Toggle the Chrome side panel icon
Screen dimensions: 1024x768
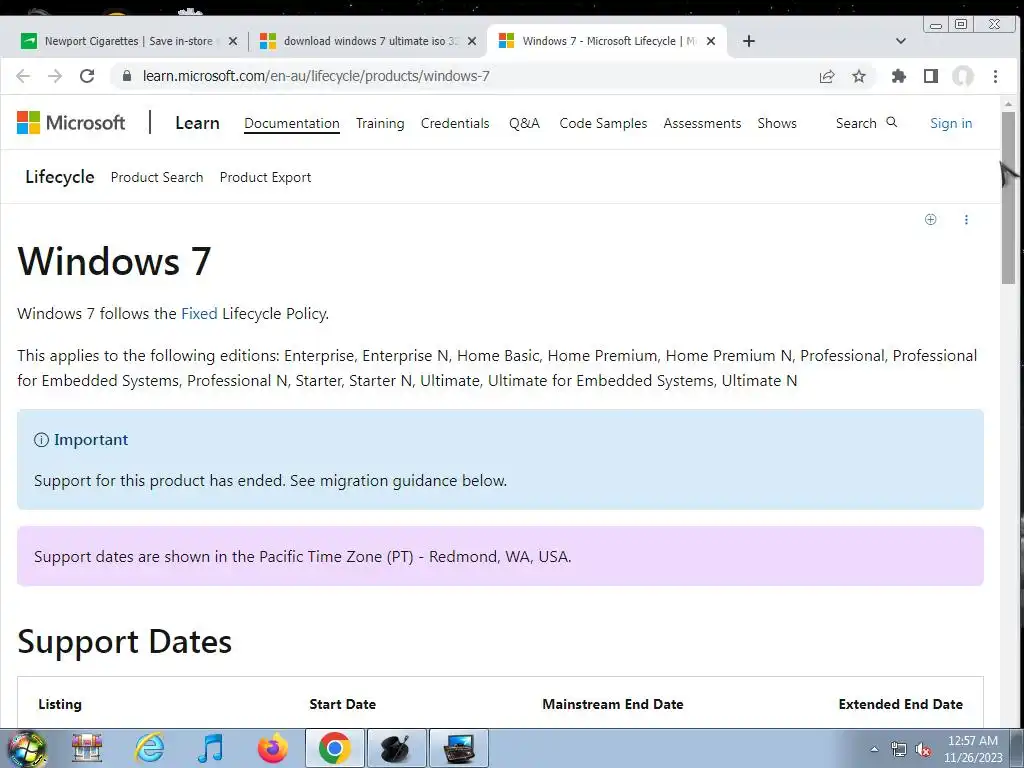point(931,76)
